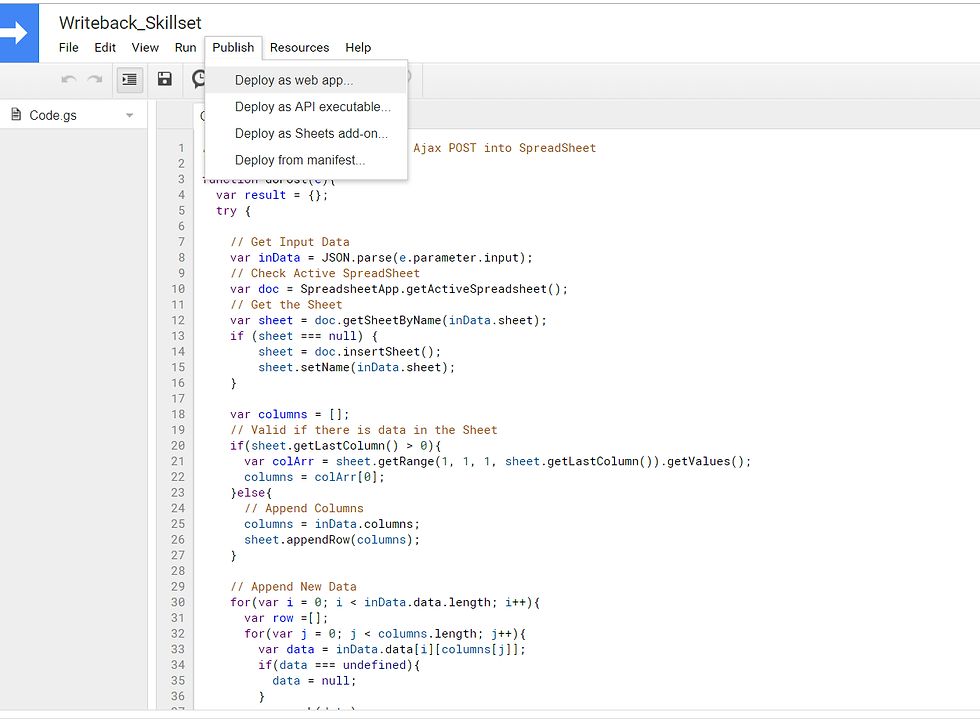Save the script with the floppy icon
Screen dimensions: 980x719
pyautogui.click(x=164, y=79)
